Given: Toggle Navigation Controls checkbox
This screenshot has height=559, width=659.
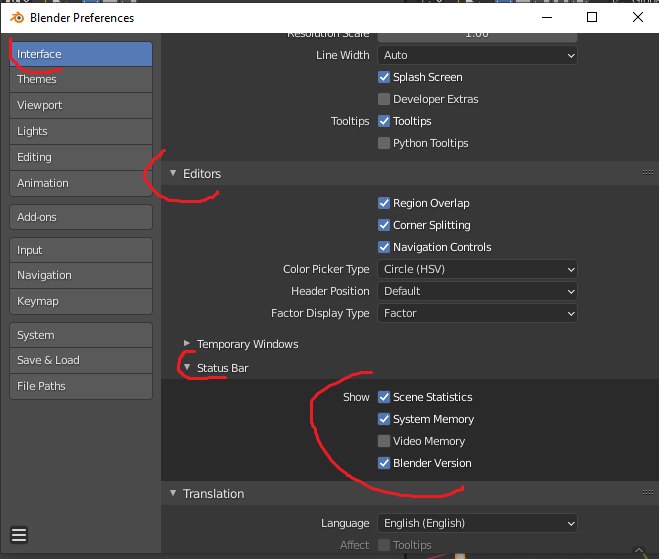Looking at the screenshot, I should click(x=384, y=247).
